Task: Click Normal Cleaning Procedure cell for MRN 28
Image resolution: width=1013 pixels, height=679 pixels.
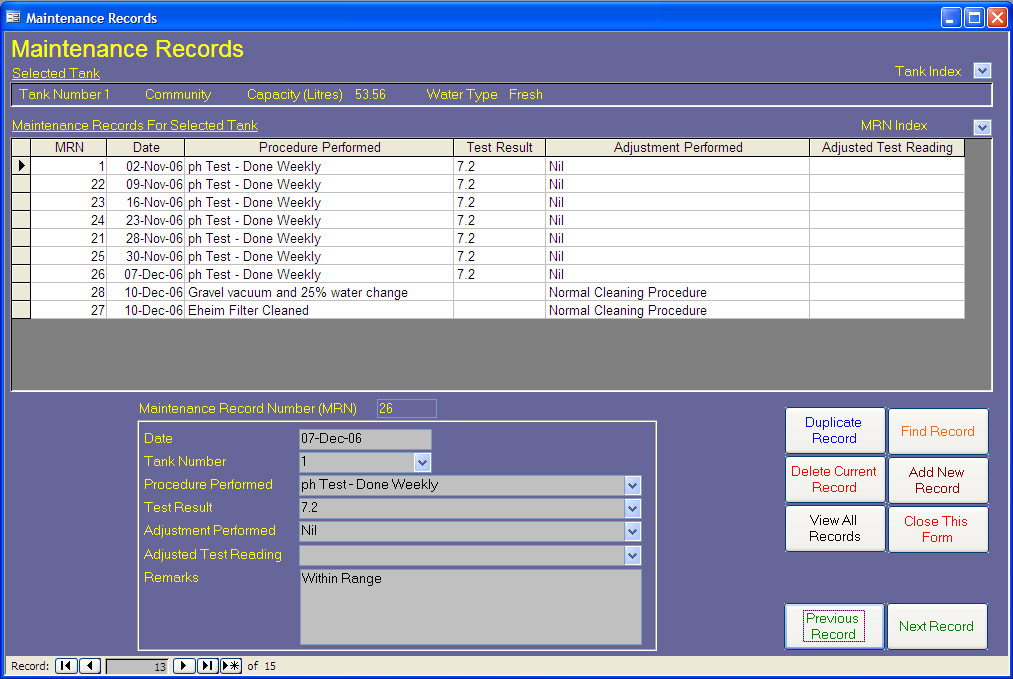Action: coord(678,293)
